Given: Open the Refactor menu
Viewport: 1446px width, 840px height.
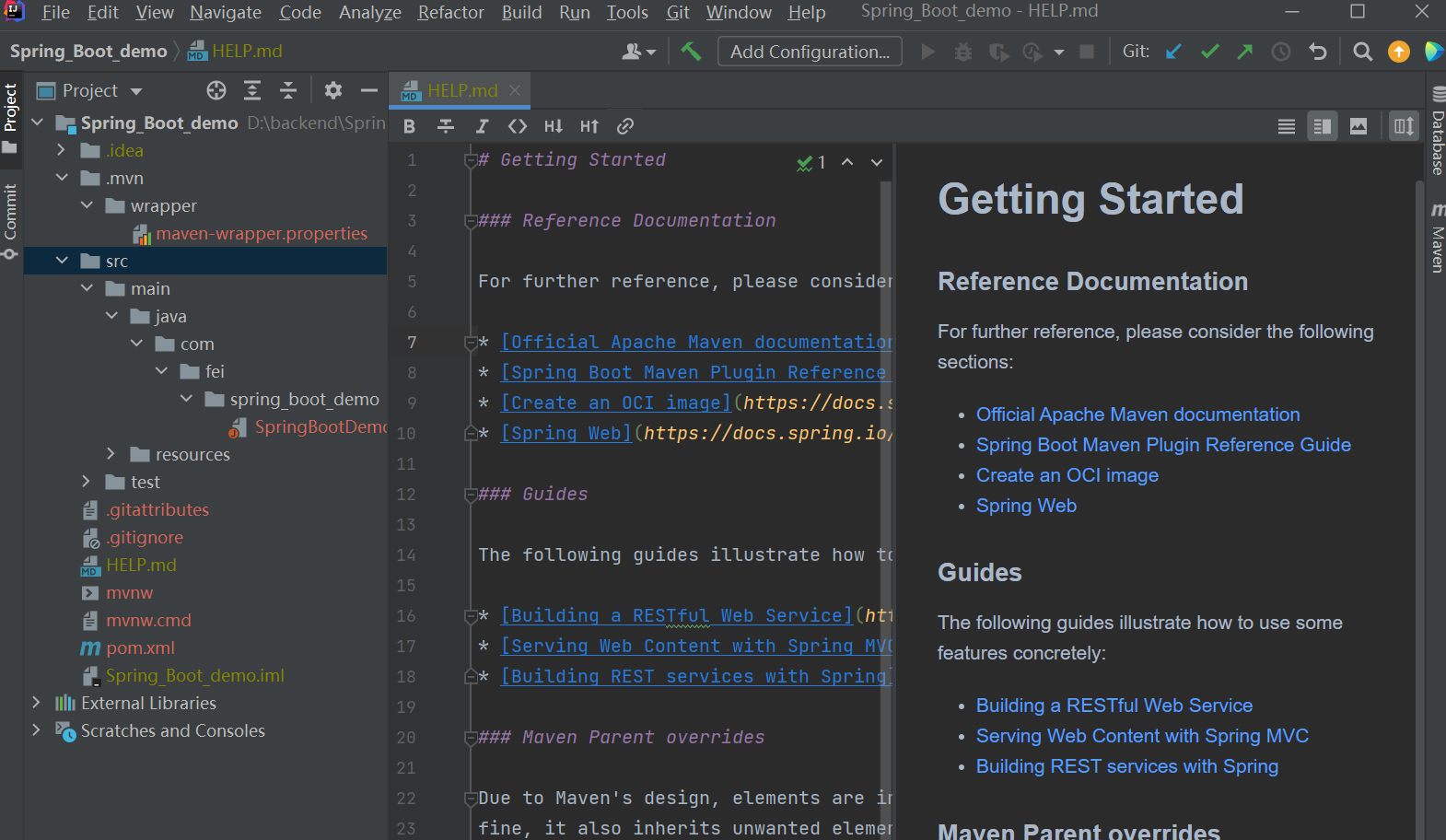Looking at the screenshot, I should tap(450, 12).
